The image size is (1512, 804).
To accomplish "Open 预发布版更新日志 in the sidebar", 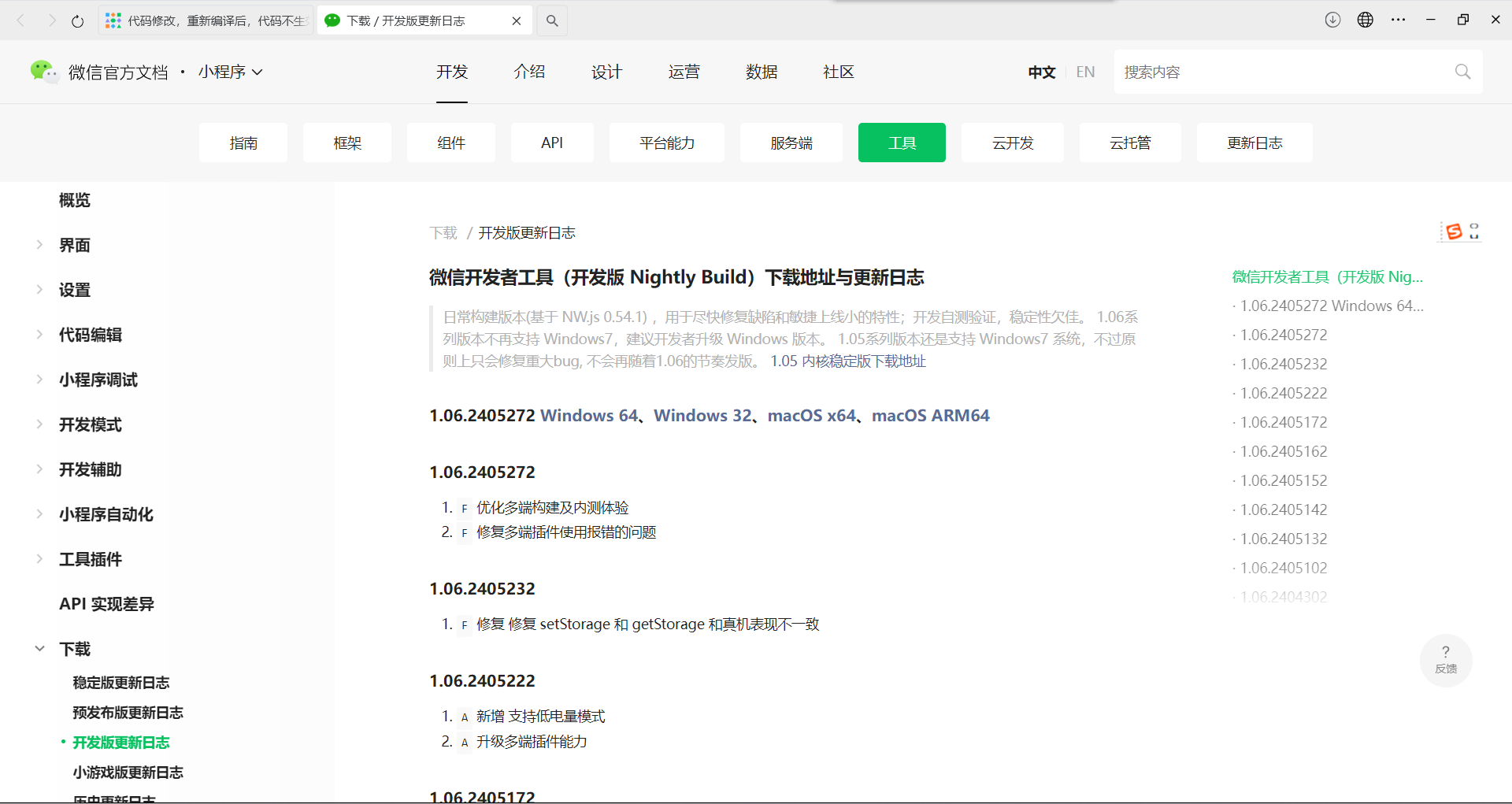I will tap(128, 713).
